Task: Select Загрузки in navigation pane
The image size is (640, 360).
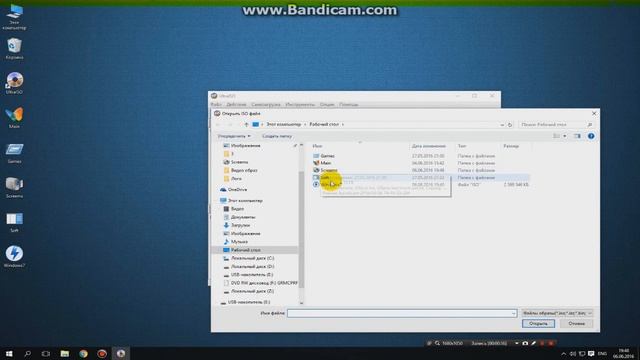Action: click(x=240, y=225)
